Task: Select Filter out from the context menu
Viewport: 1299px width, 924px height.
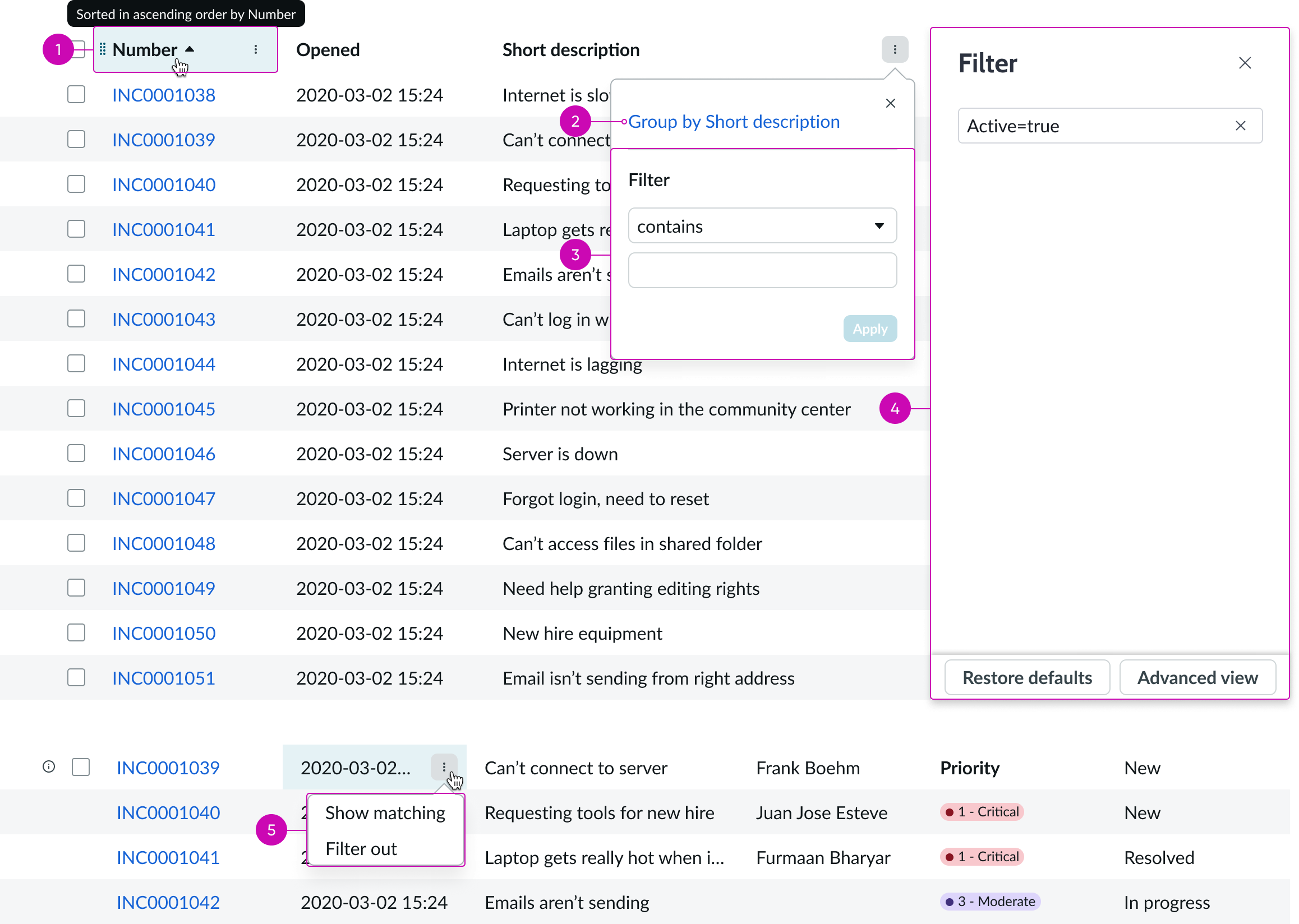Action: click(361, 848)
